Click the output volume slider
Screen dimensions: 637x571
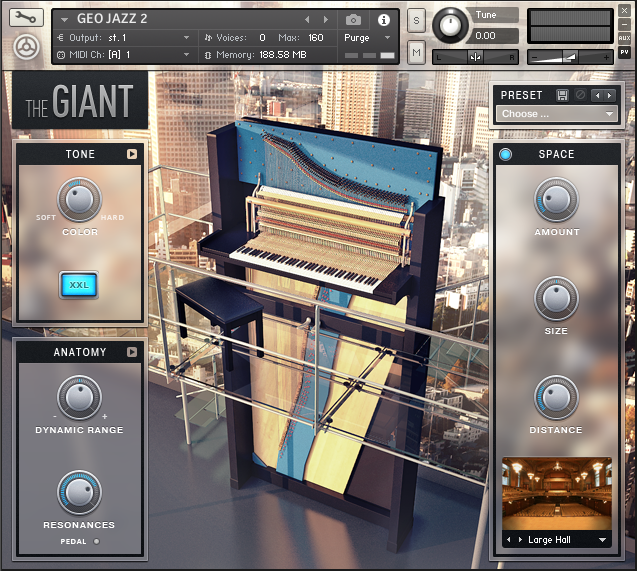pyautogui.click(x=570, y=57)
